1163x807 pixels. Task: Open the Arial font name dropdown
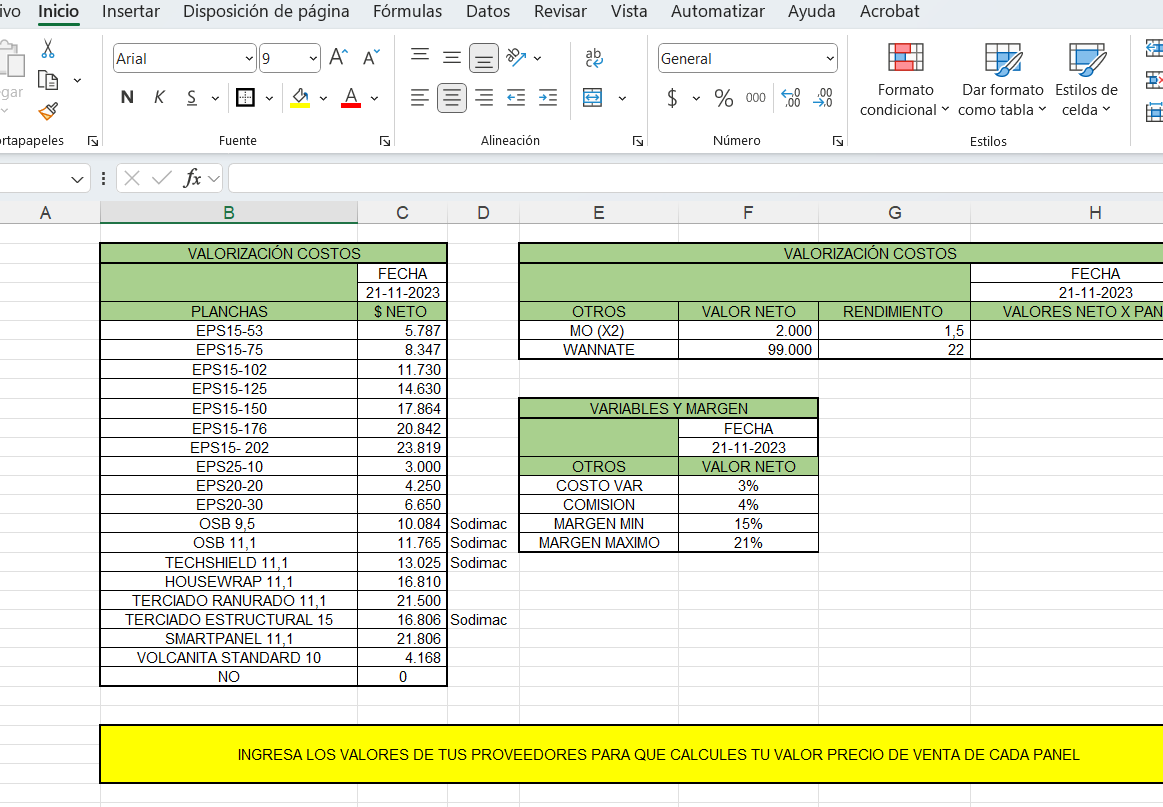tap(249, 59)
